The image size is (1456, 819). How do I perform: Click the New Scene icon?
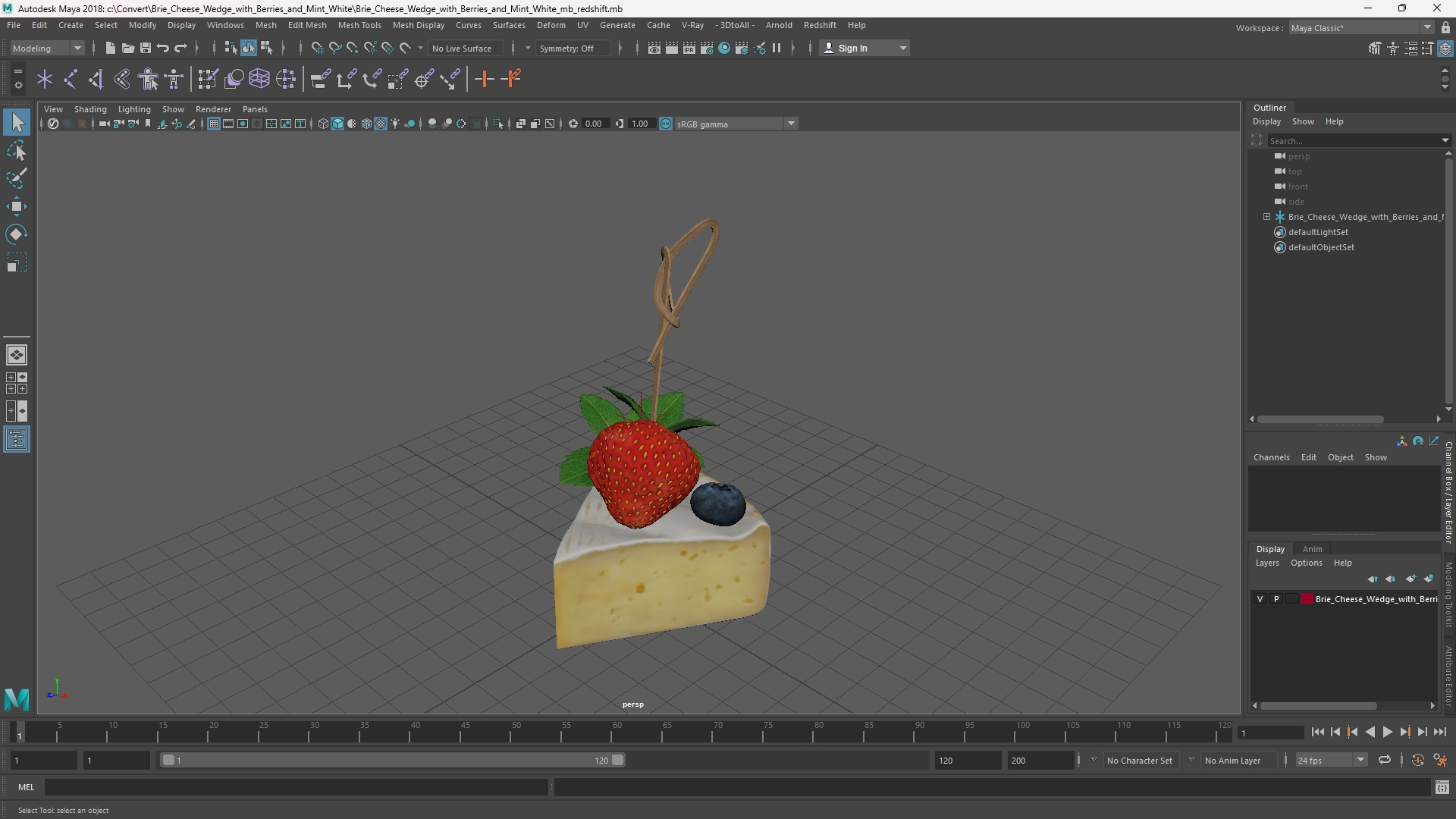(110, 48)
